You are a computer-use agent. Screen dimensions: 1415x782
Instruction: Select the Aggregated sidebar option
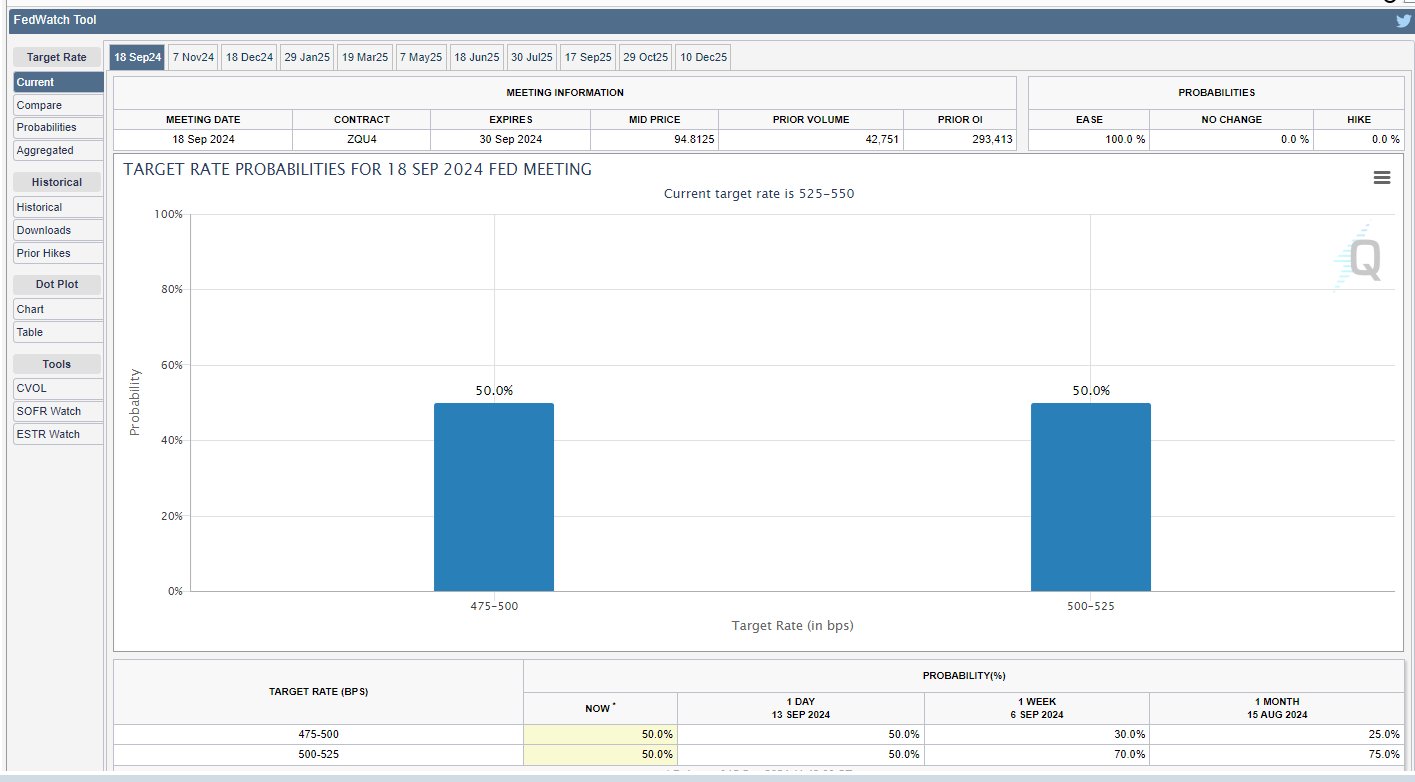[58, 151]
